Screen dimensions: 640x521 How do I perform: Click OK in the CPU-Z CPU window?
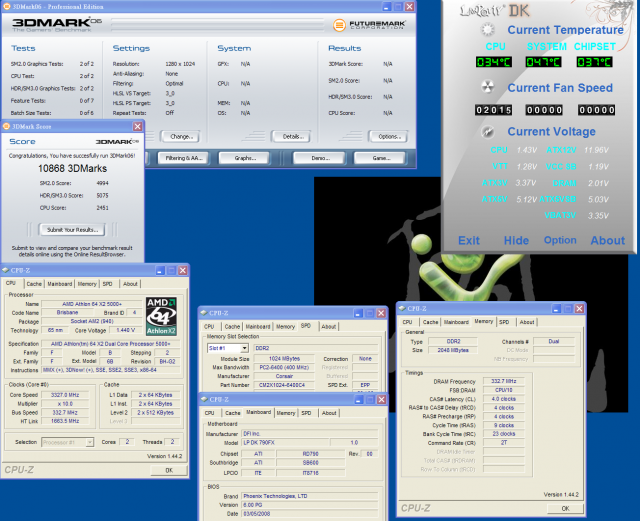[x=169, y=470]
